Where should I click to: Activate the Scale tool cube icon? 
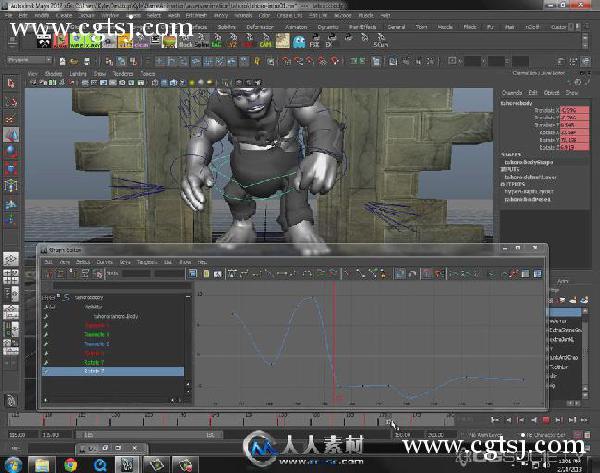(x=11, y=168)
